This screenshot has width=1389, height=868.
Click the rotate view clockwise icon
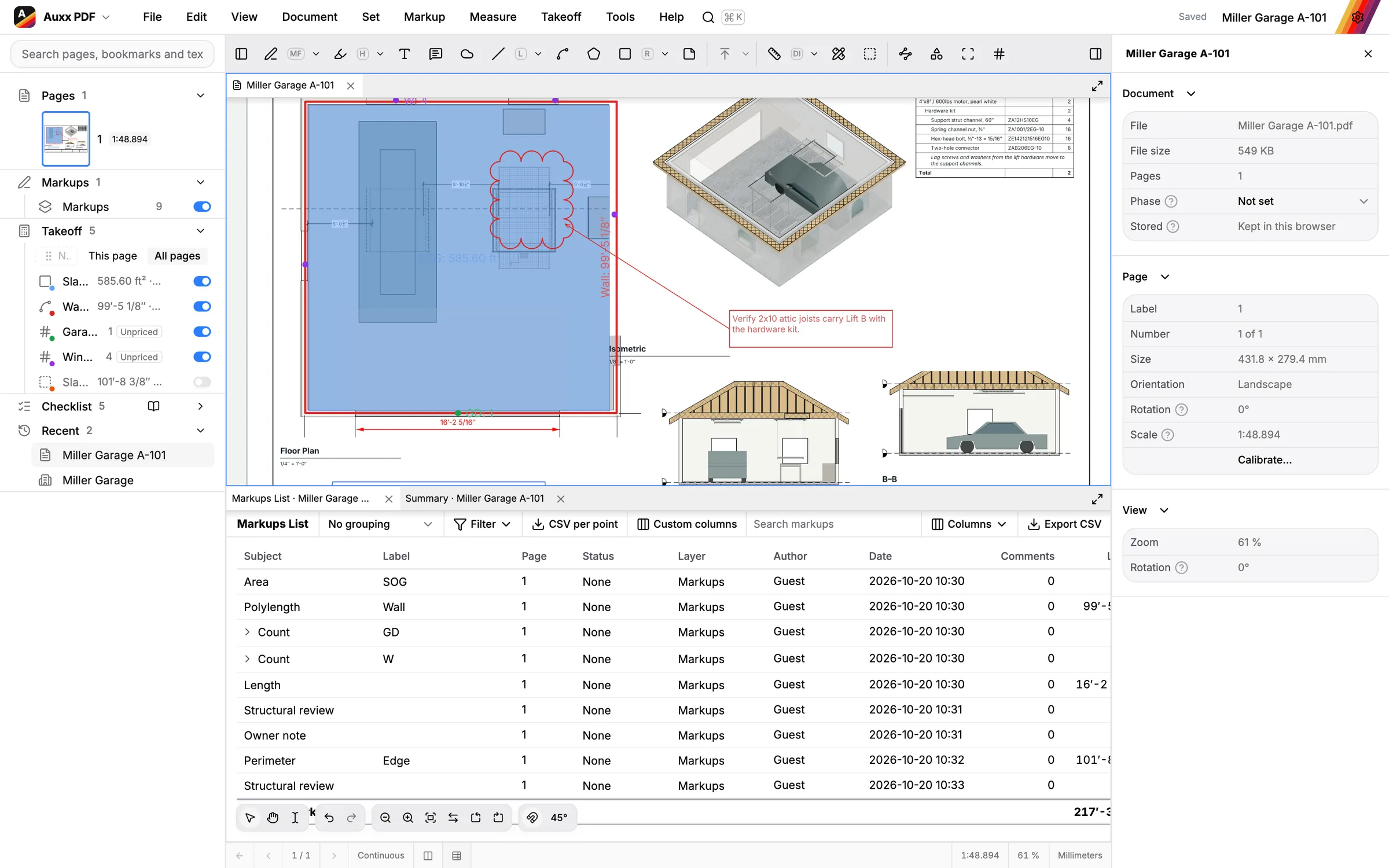point(498,818)
